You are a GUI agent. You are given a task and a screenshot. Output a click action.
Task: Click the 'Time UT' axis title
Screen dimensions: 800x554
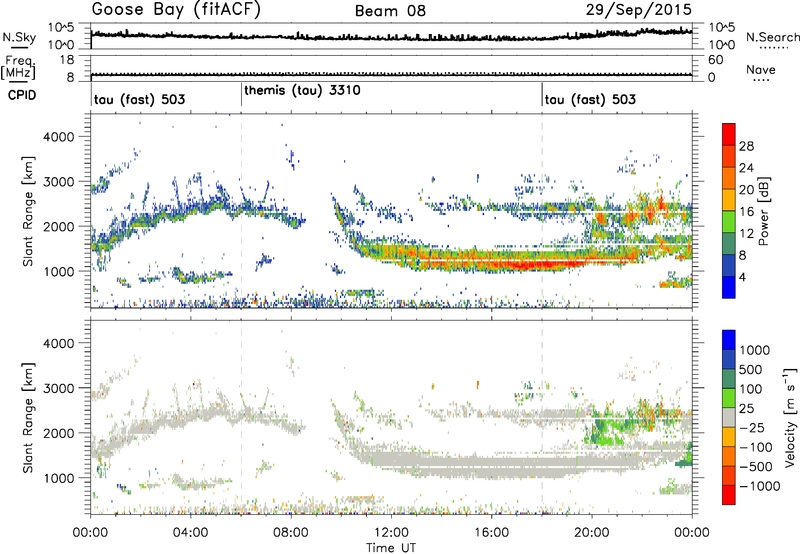[x=391, y=548]
